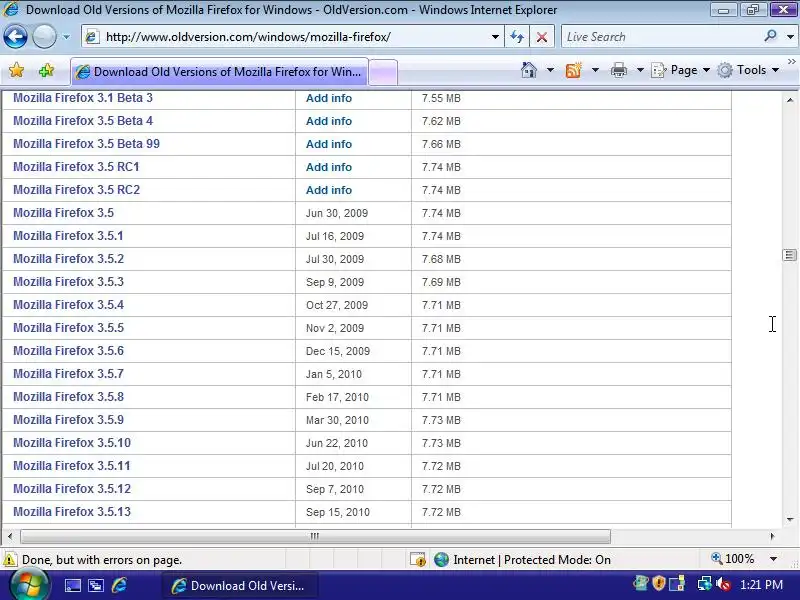Click the vertical scrollbar down arrow
The width and height of the screenshot is (800, 600).
790,519
